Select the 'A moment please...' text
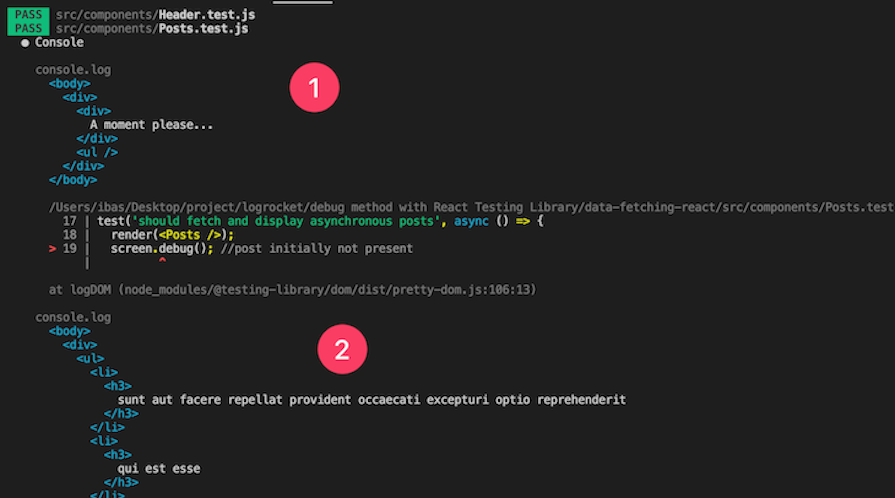 pos(152,125)
